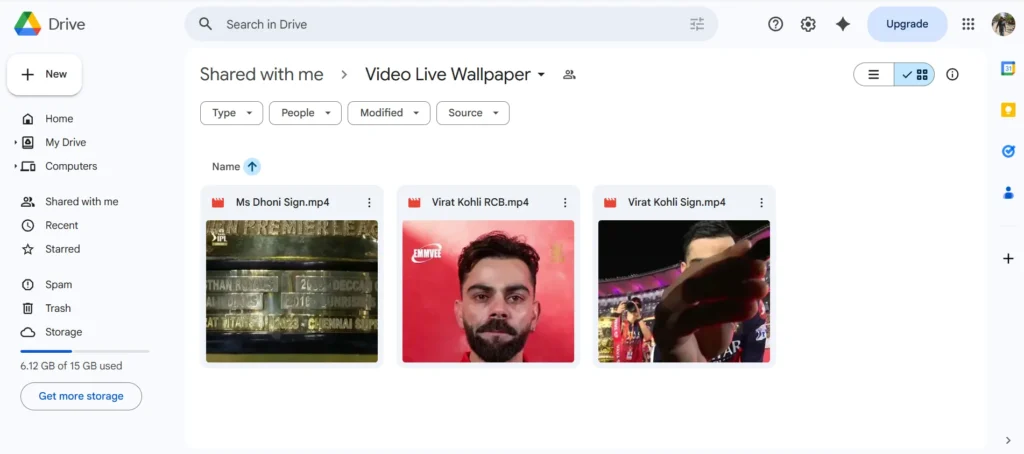The image size is (1024, 454).
Task: Click the Gemini sparkle icon
Action: pyautogui.click(x=843, y=24)
